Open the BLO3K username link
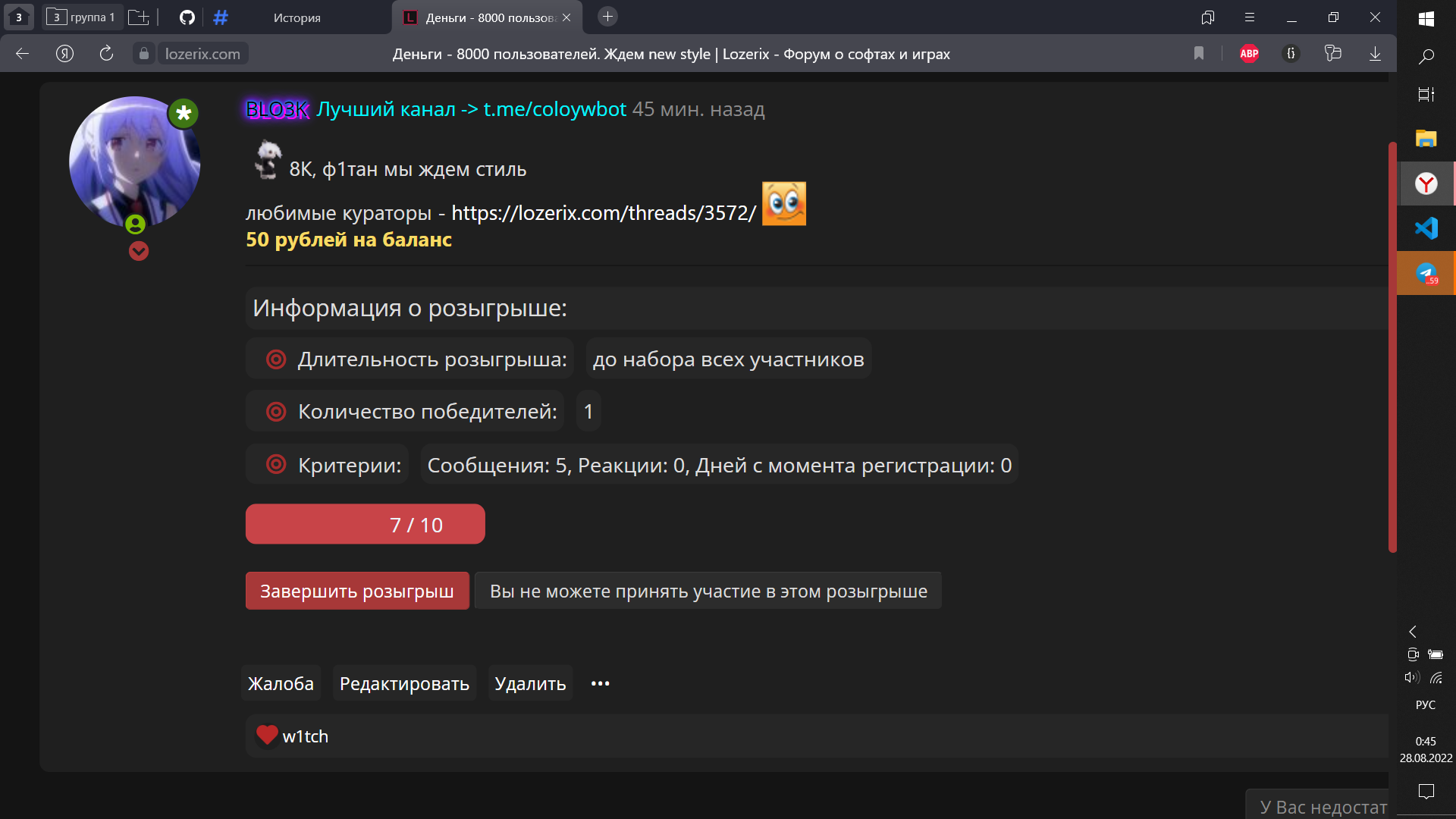The height and width of the screenshot is (819, 1456). point(278,110)
